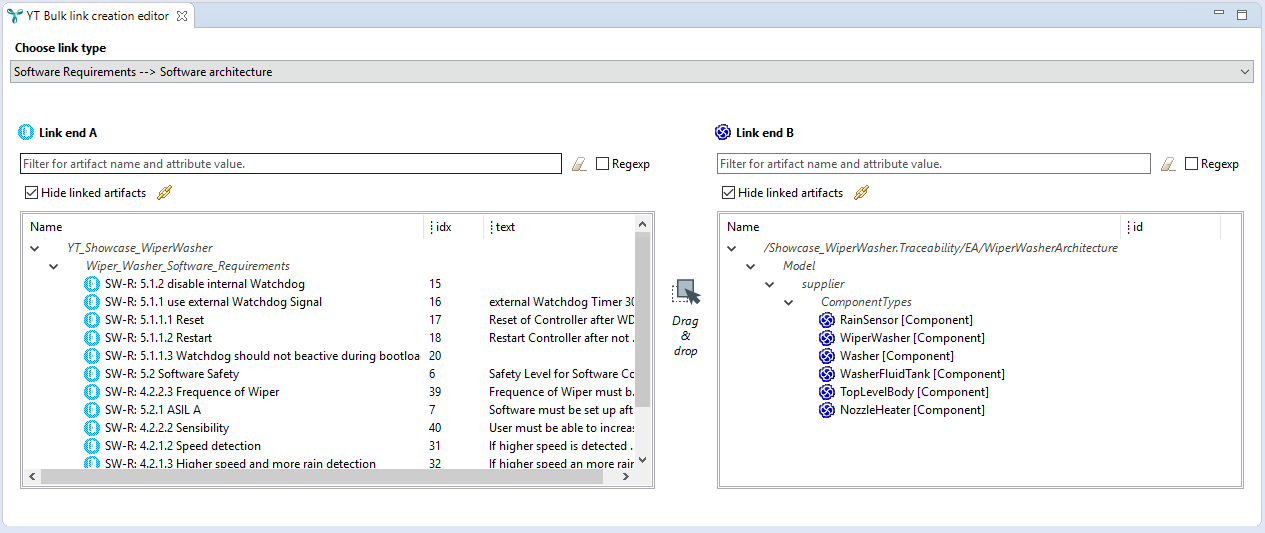
Task: Click the Drag & drop icon
Action: pos(686,292)
